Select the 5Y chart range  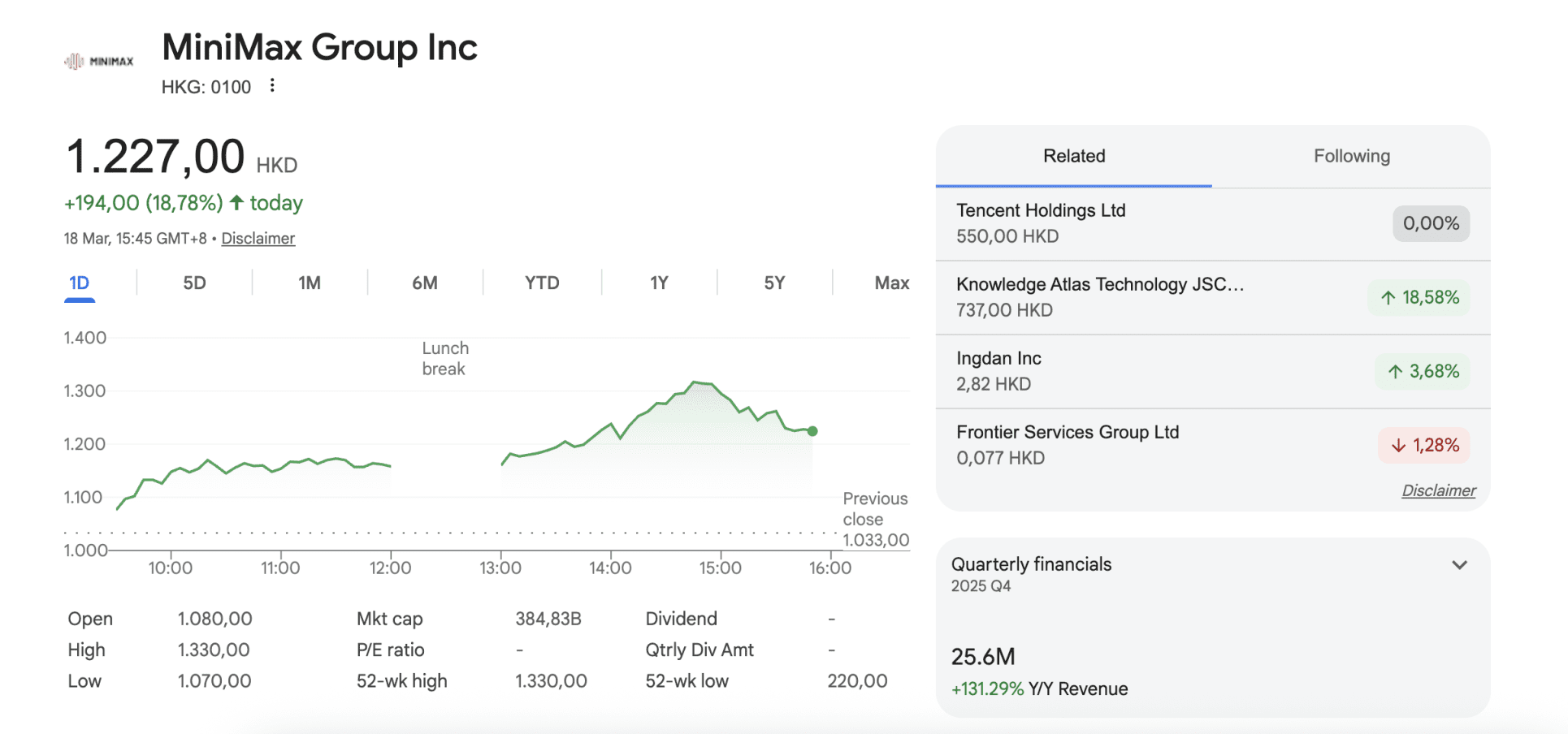point(774,283)
